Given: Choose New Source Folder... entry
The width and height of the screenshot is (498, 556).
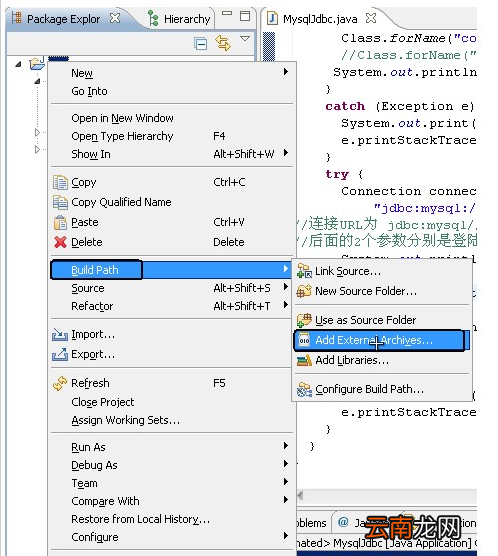Looking at the screenshot, I should coord(382,291).
